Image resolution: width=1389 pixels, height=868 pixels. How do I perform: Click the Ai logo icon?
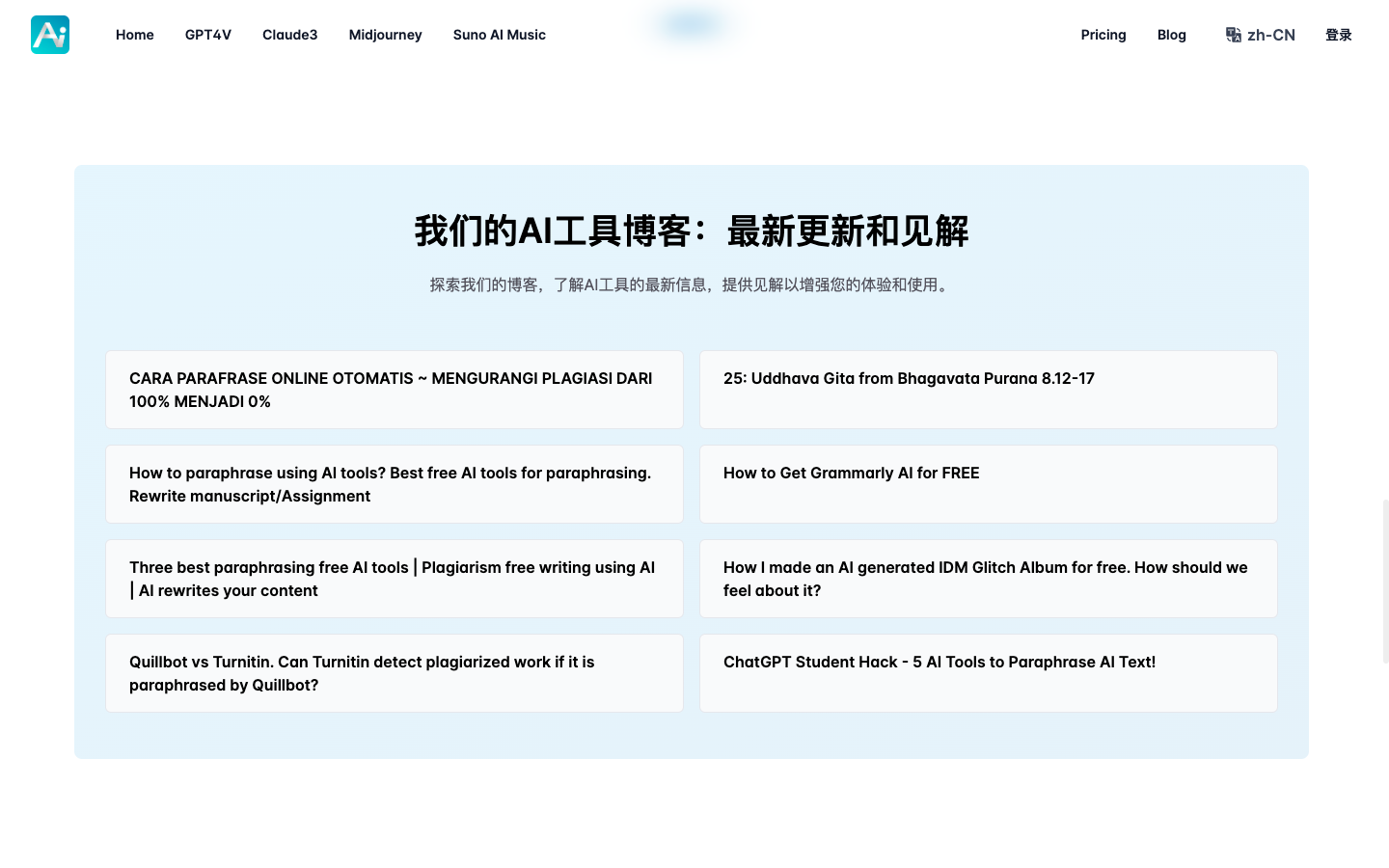point(50,35)
